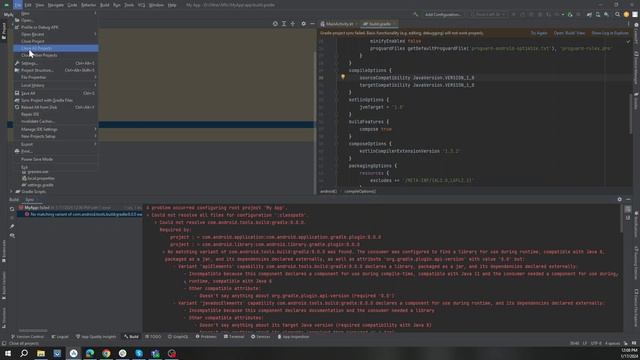
Task: Expand Open Recent submenu
Action: 56,34
